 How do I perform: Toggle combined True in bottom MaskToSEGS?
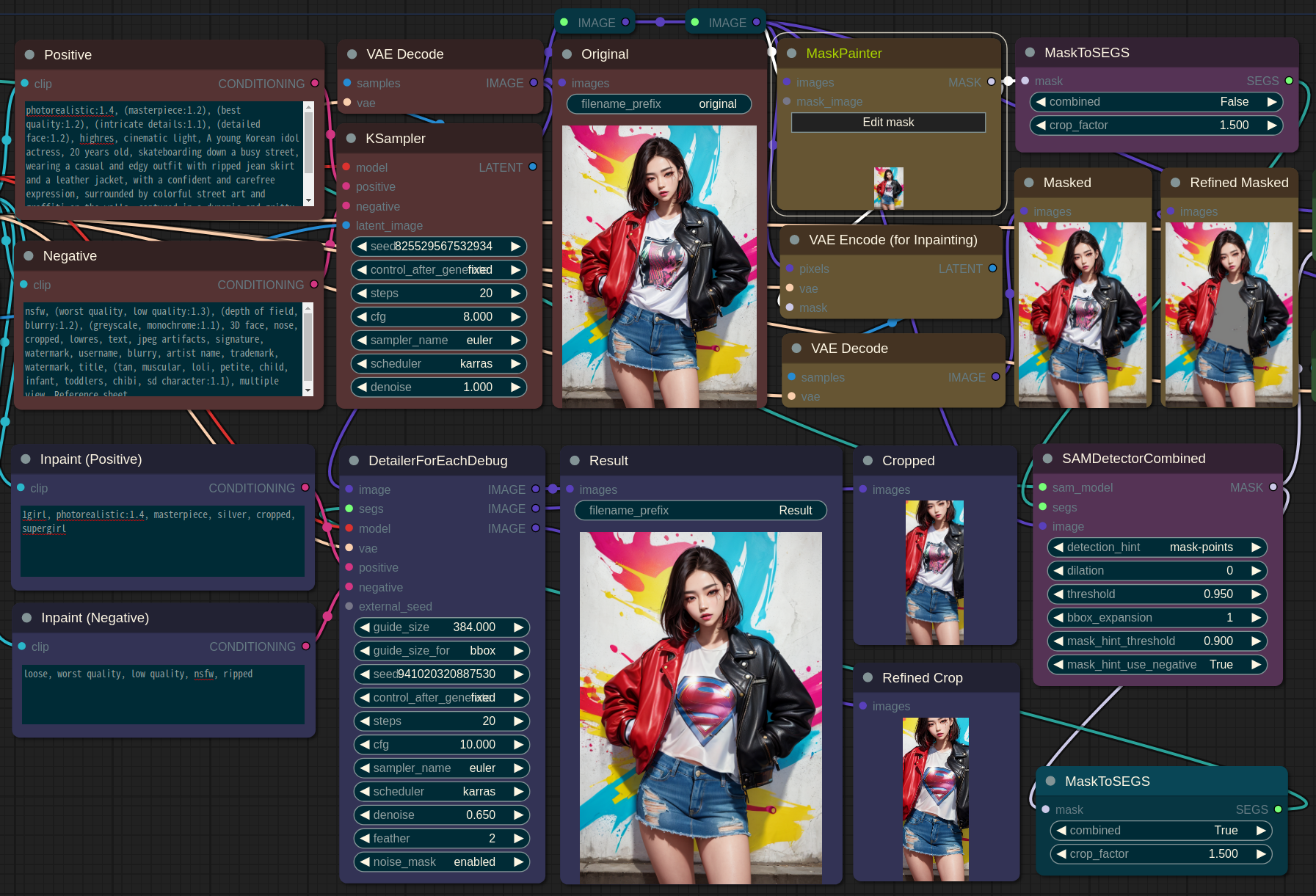coord(1160,831)
